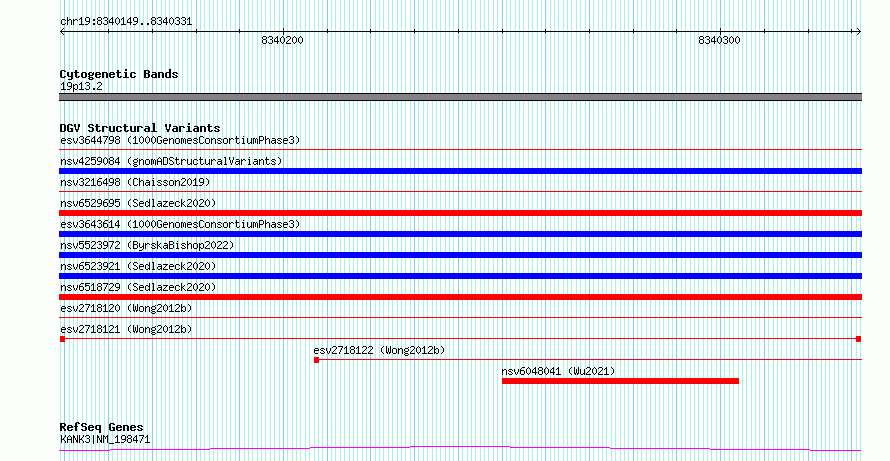
Task: Open variant esv2718122 Wong2012b label
Action: (379, 350)
